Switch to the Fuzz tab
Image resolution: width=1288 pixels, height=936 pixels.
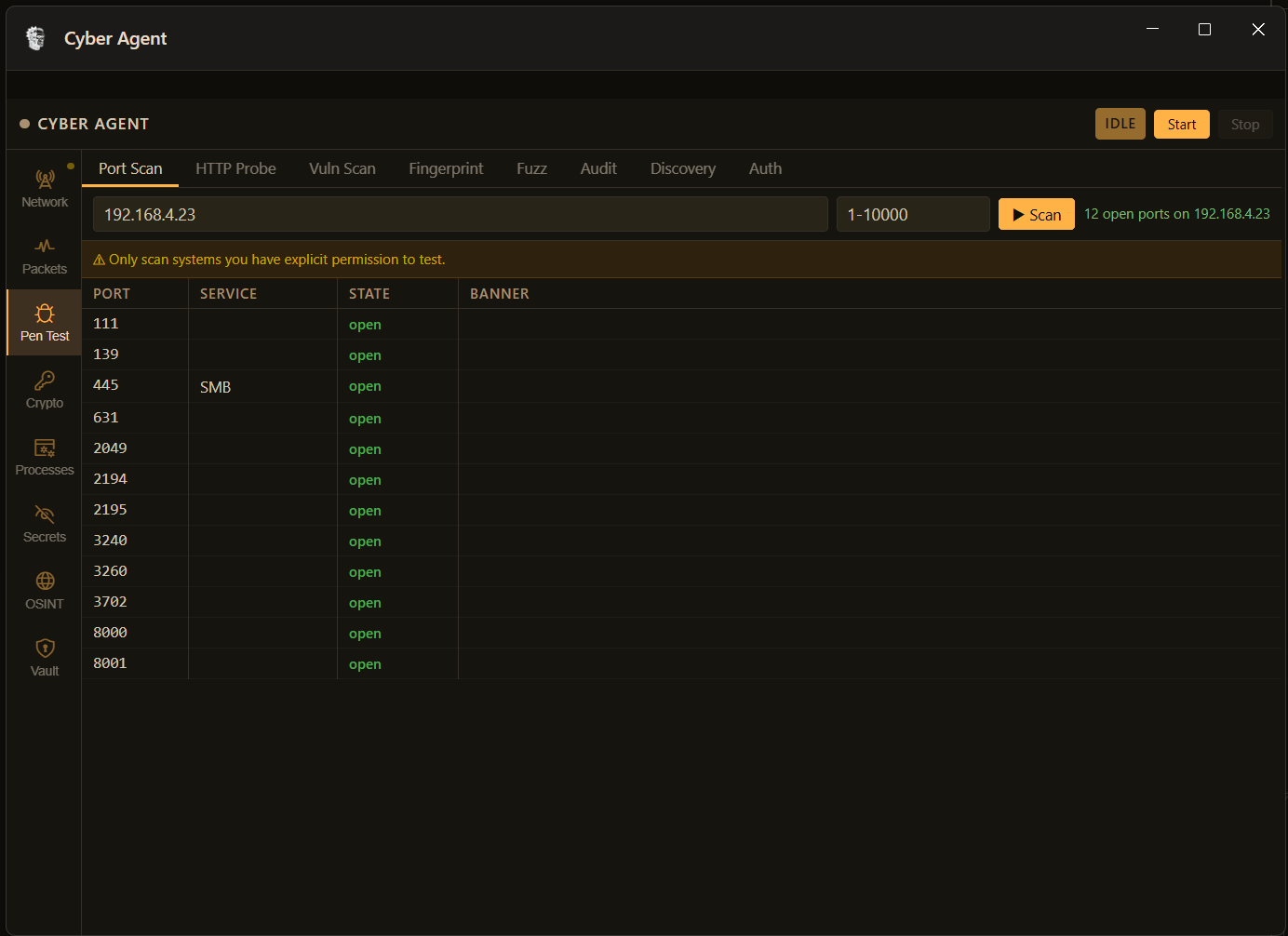[531, 168]
